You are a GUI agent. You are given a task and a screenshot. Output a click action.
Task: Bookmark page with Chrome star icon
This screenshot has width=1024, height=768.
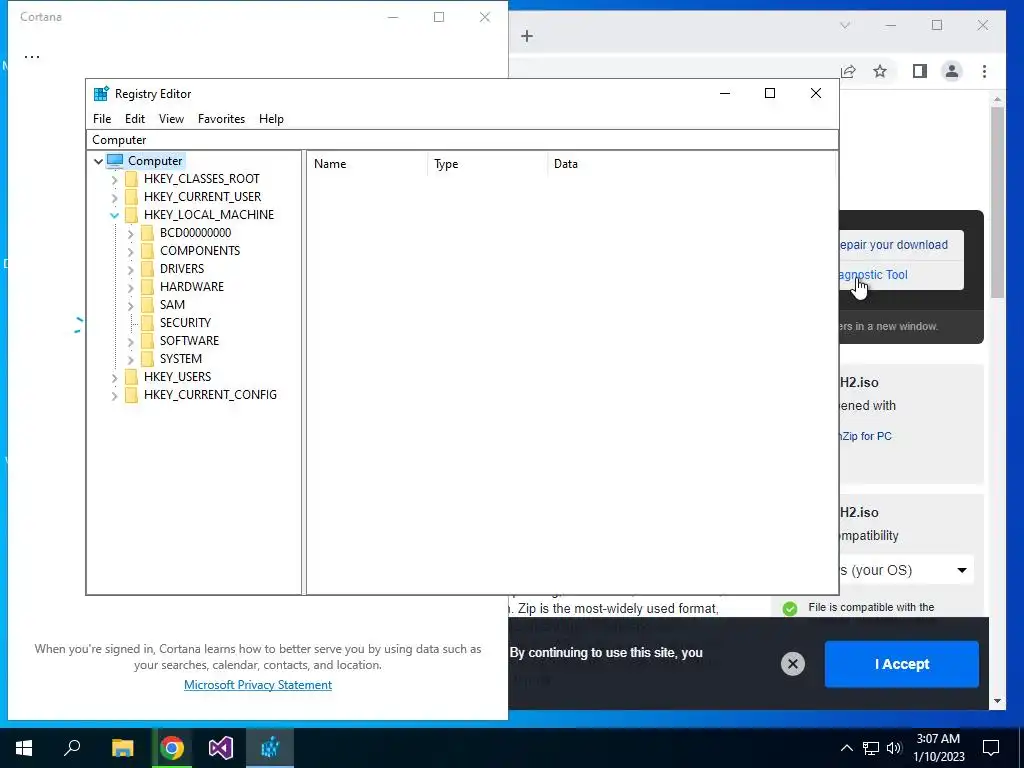pyautogui.click(x=880, y=71)
